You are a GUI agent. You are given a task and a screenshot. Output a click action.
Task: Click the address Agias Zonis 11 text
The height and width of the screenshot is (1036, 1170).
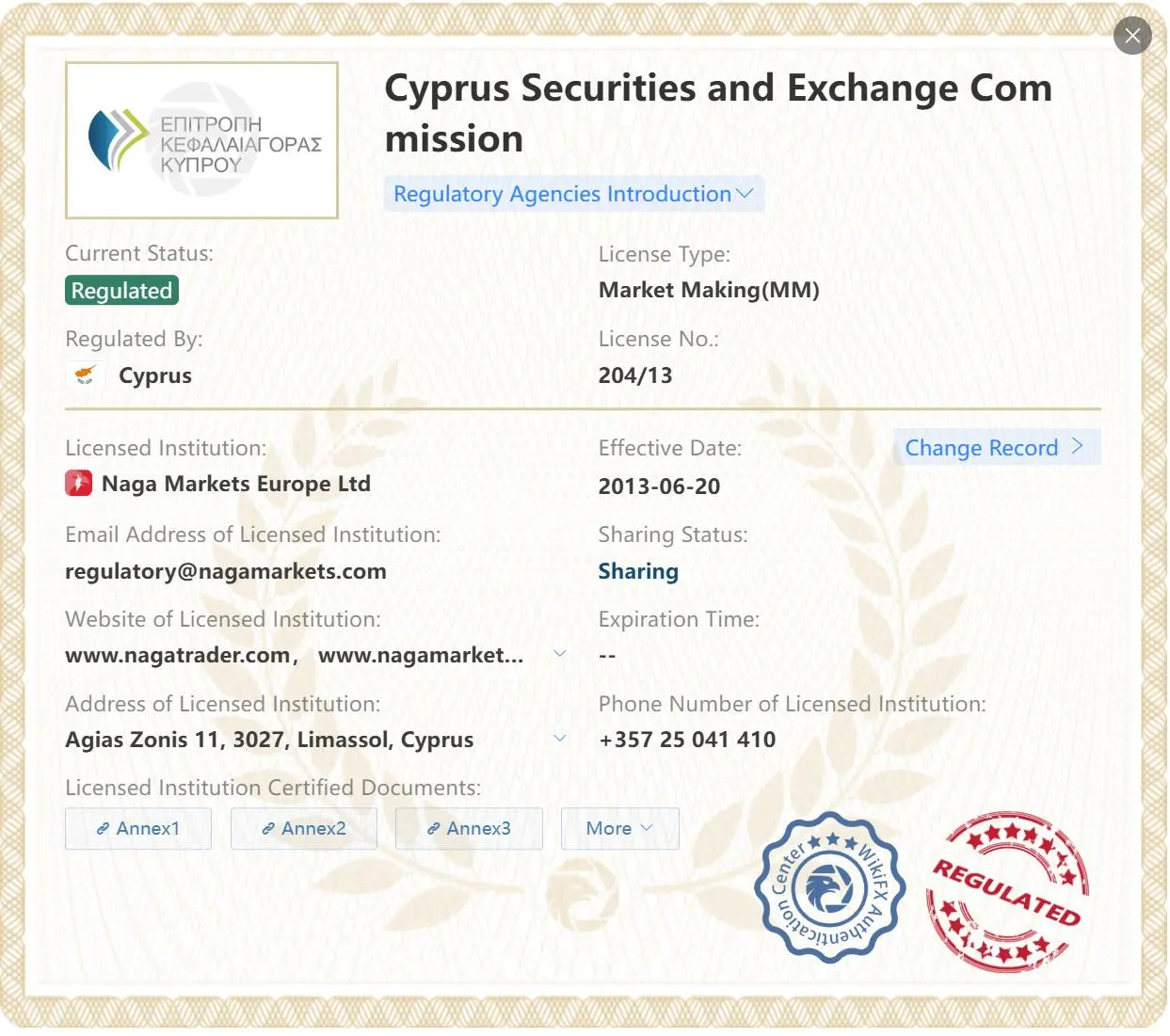coord(269,740)
